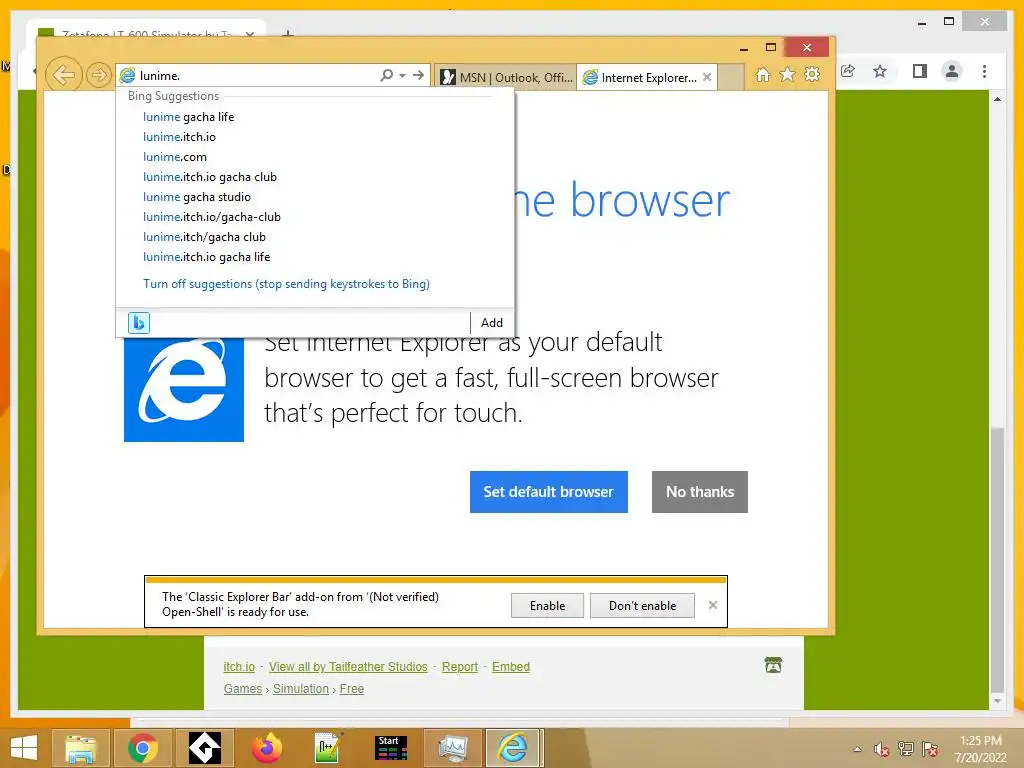Click the Go arrow in address bar
1024x768 pixels.
coord(418,75)
